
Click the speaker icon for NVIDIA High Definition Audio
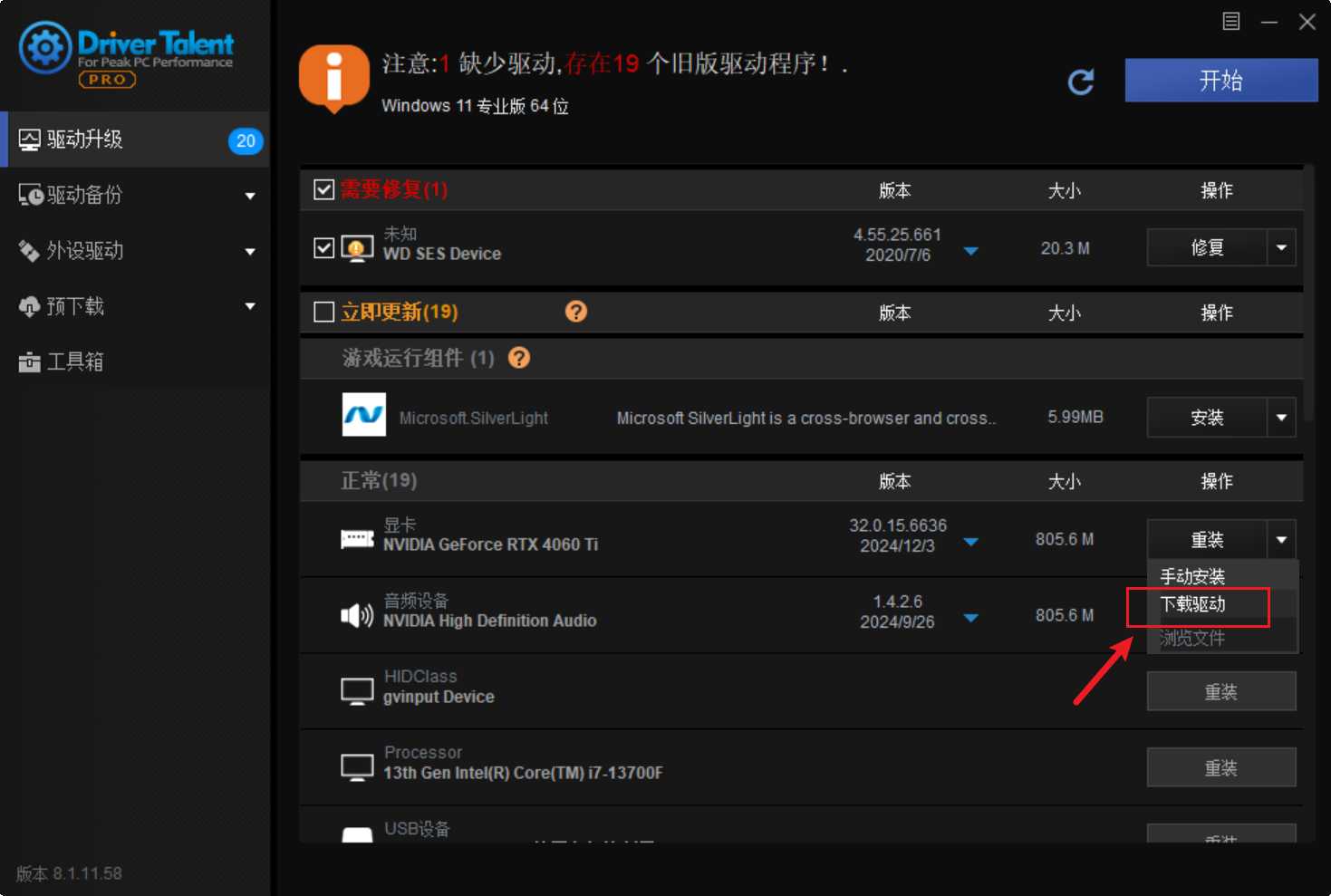357,616
